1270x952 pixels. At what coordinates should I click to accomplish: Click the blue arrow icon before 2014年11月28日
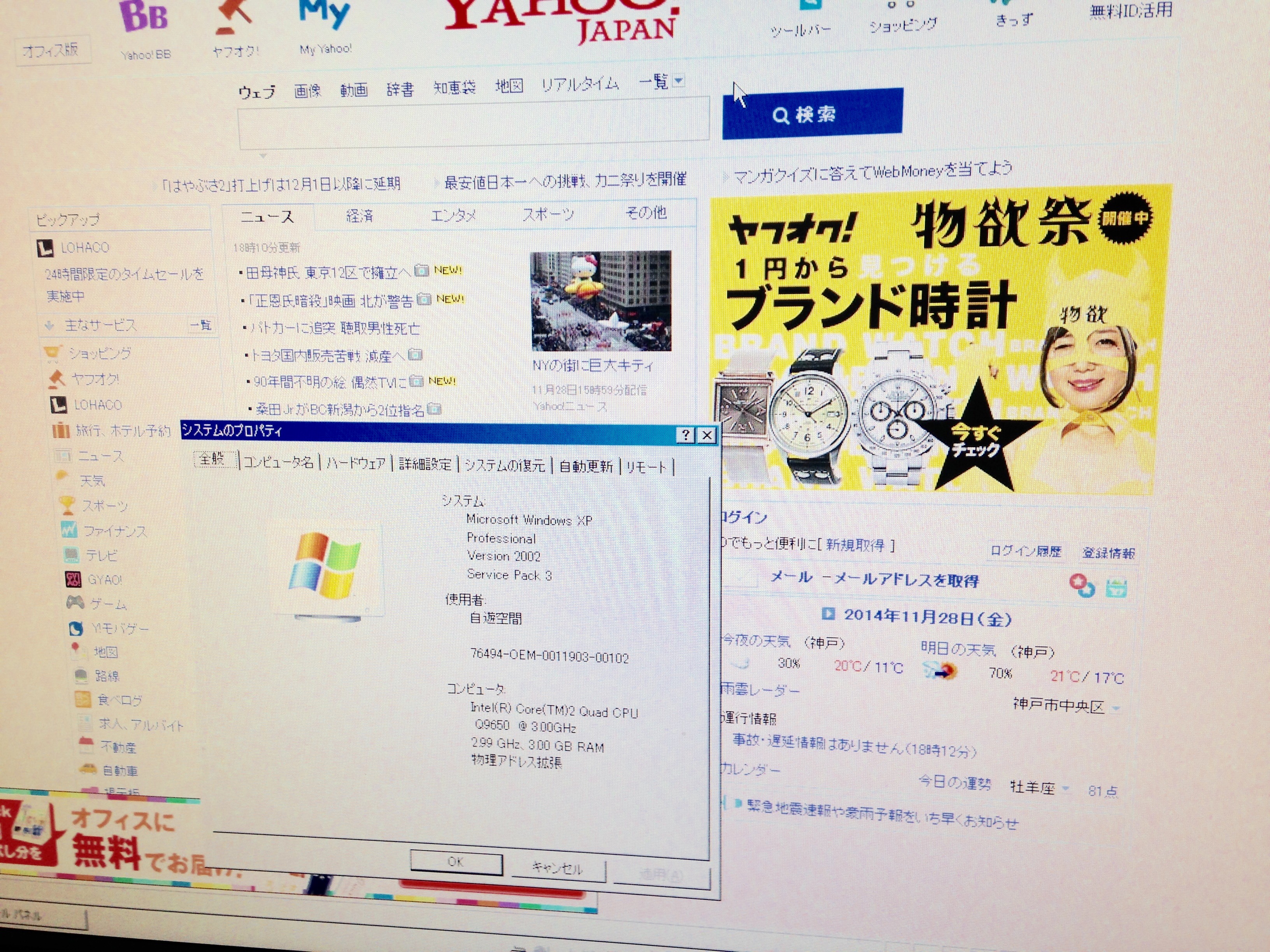(x=828, y=614)
